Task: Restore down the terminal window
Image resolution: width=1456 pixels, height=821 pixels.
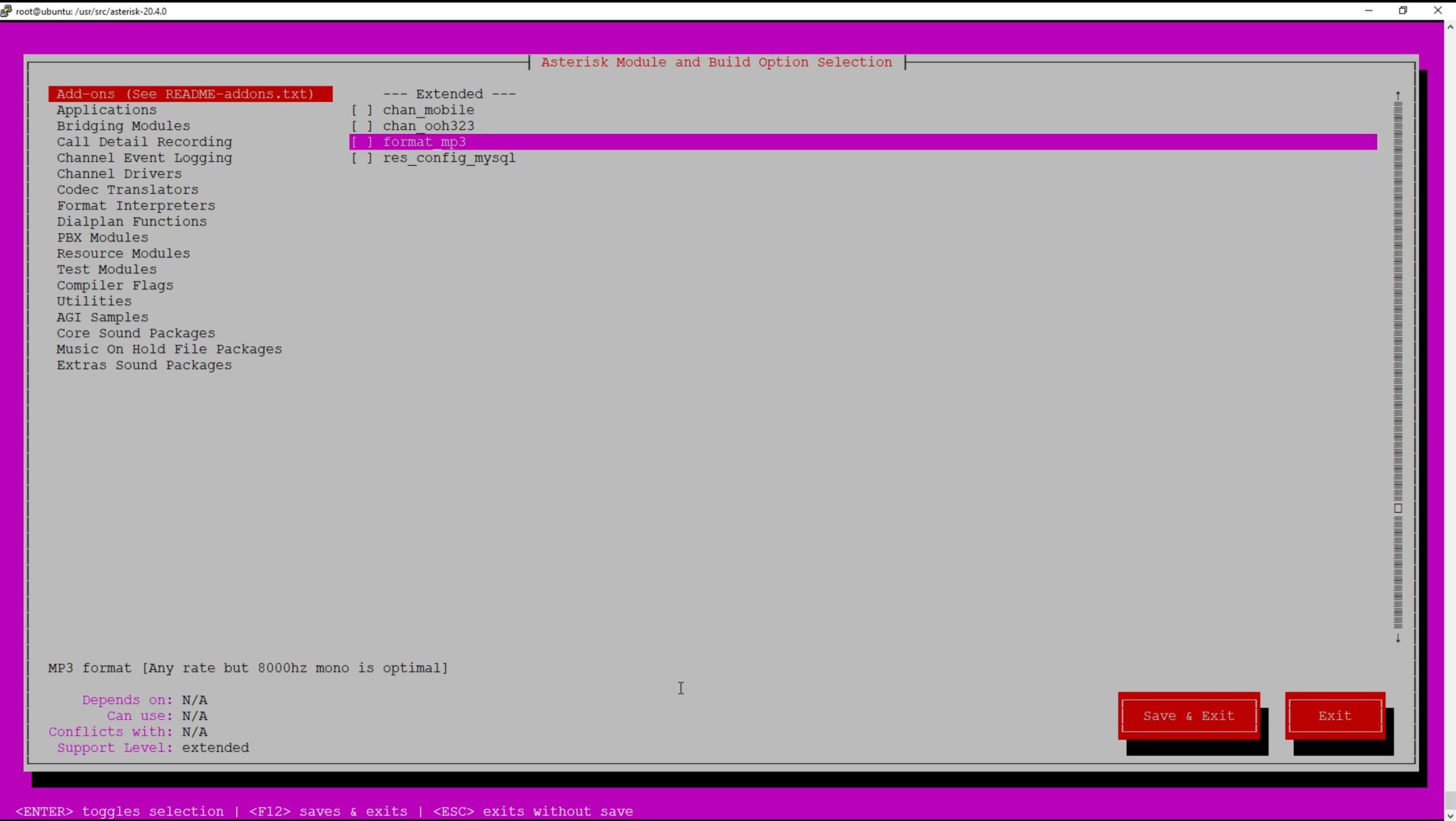Action: [x=1403, y=10]
